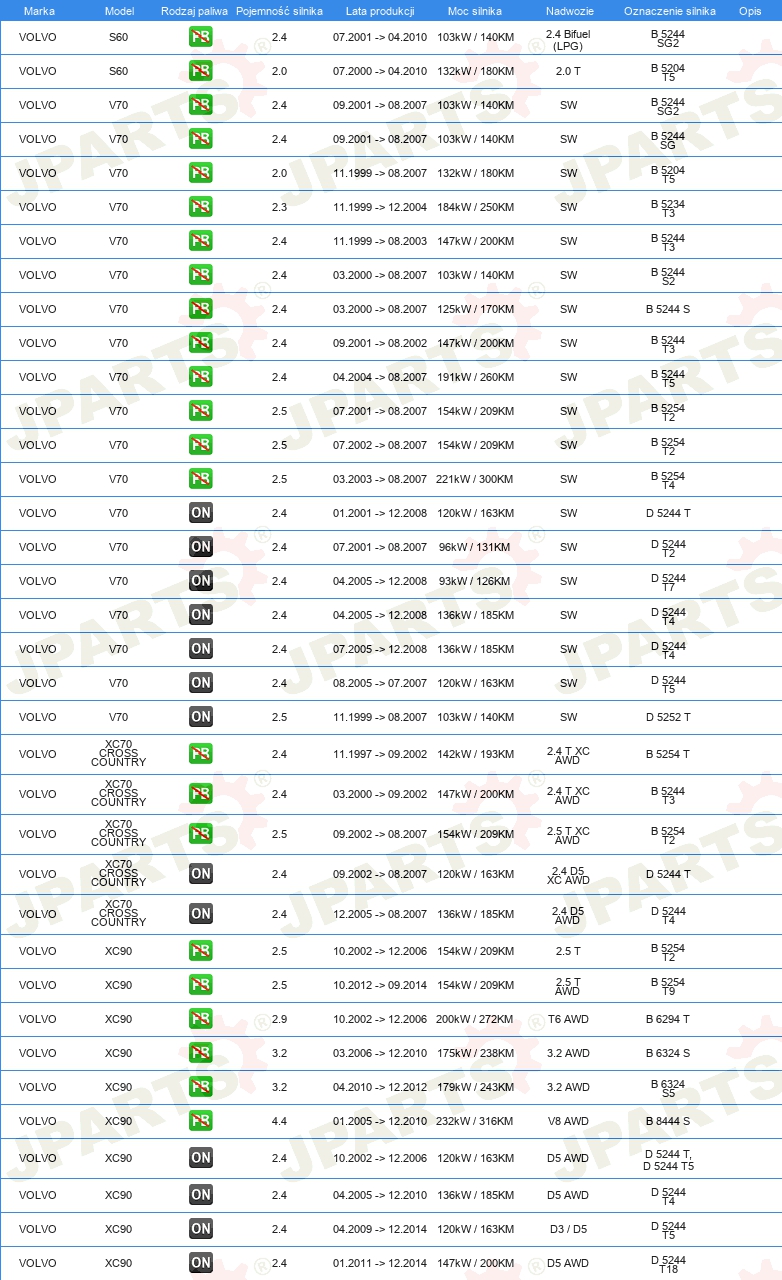782x1280 pixels.
Task: Click the Moc silnika column header
Action: pos(475,10)
